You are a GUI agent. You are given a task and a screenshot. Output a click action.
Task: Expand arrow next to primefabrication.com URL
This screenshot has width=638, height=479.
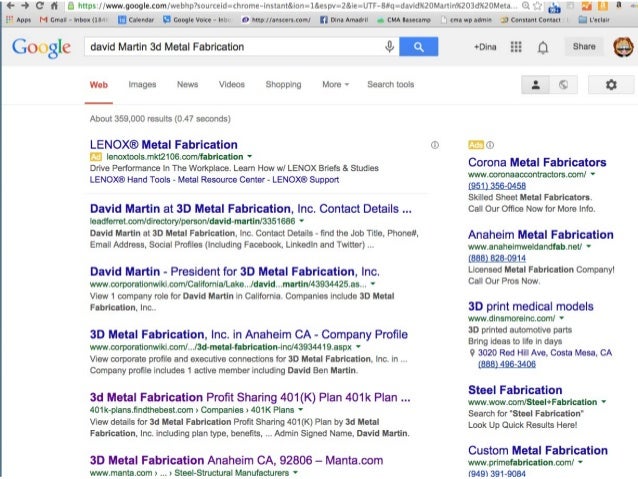580,462
